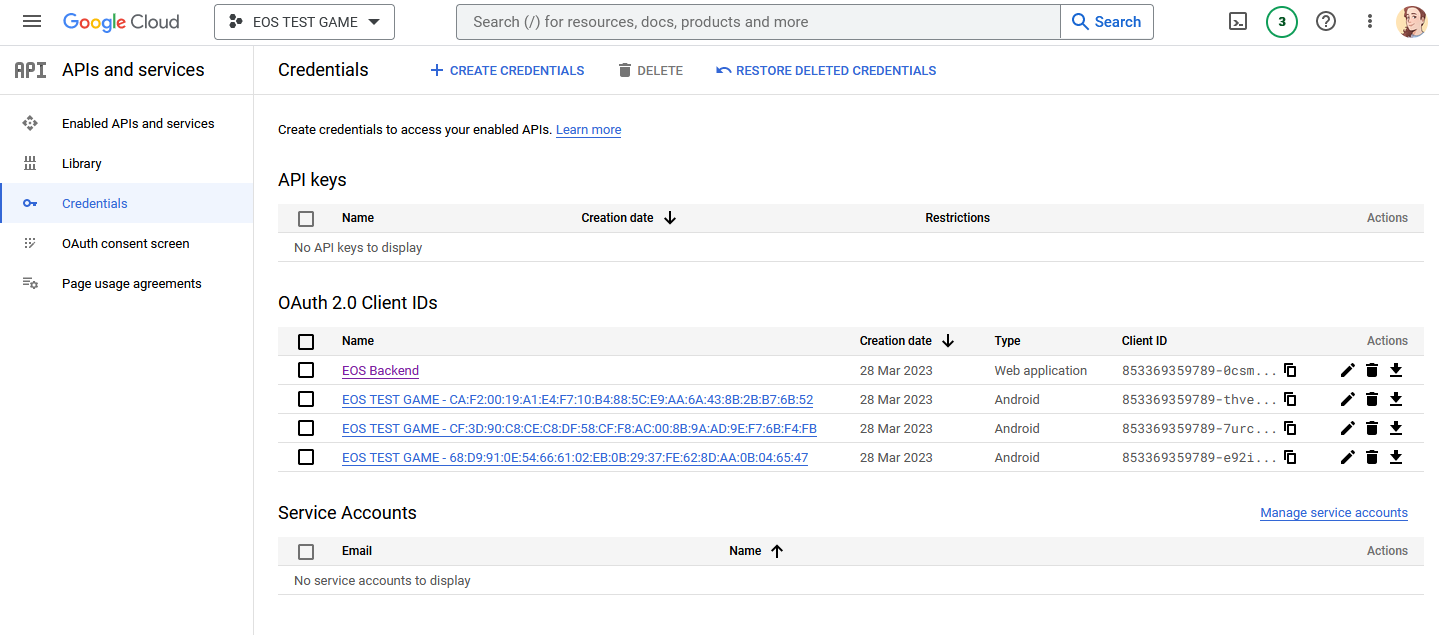Copy the EOS Backend client ID
Viewport: 1439px width, 635px height.
coord(1290,370)
